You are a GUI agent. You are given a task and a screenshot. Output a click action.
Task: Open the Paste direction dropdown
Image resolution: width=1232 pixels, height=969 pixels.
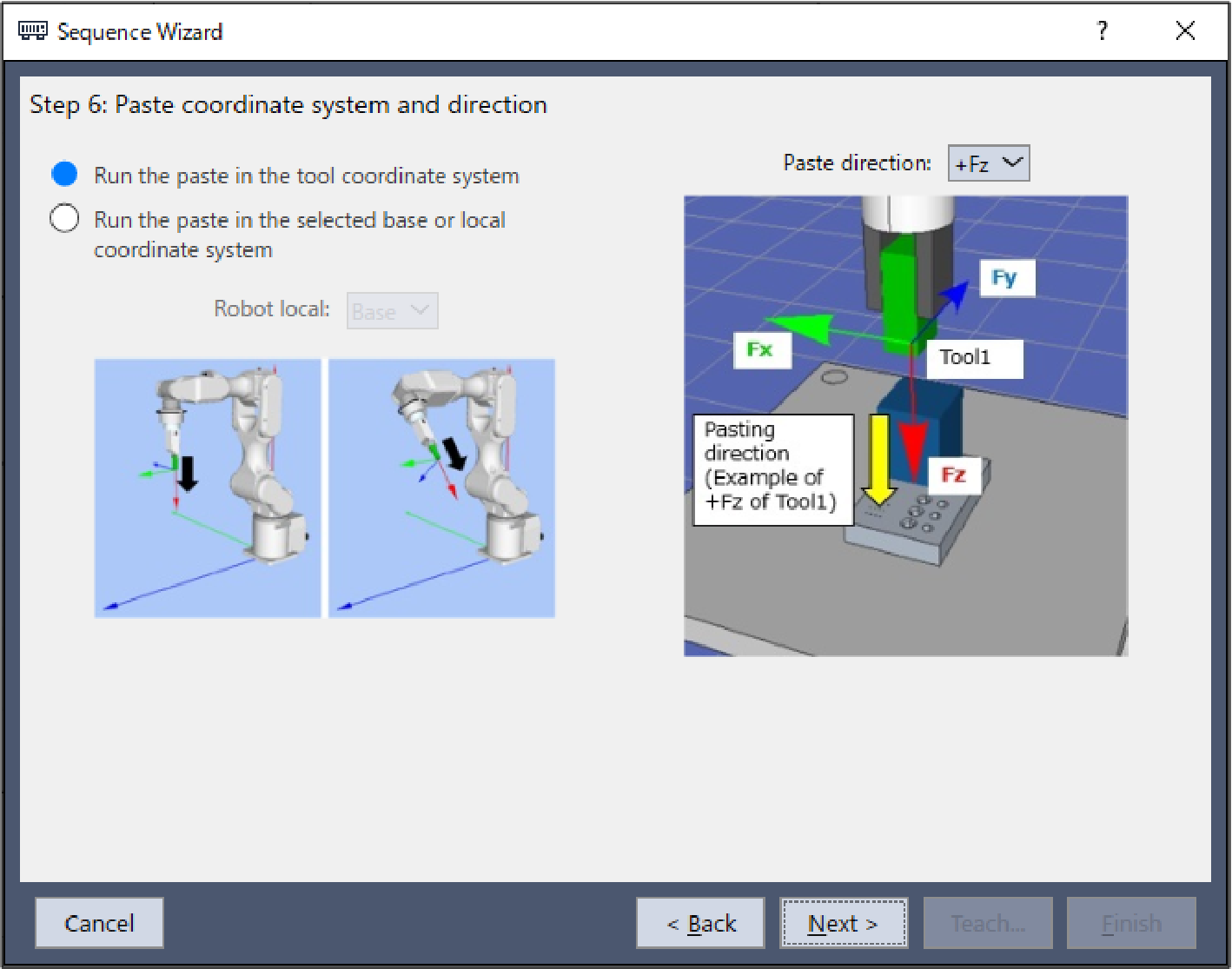[988, 163]
